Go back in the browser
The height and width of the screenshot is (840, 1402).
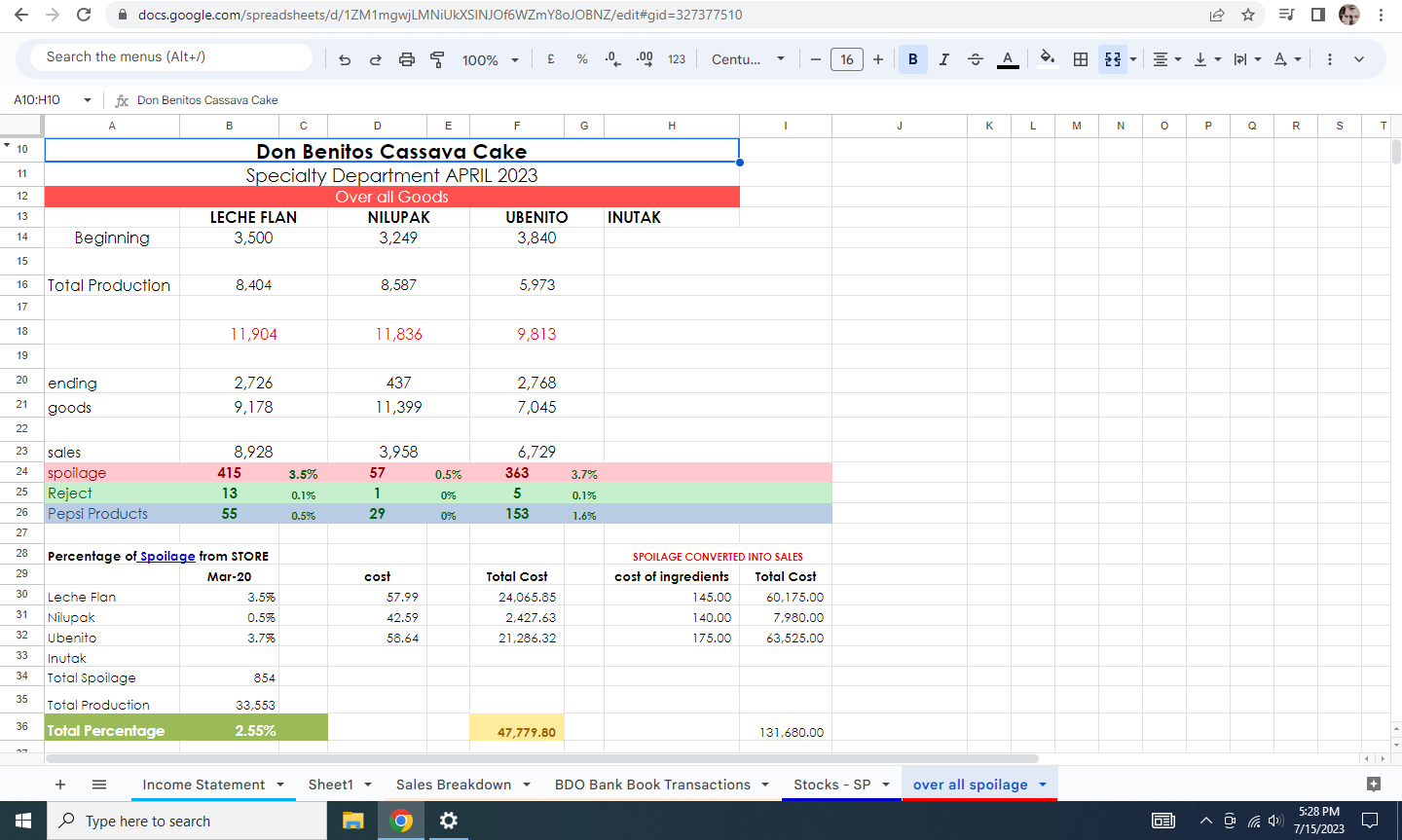(x=21, y=15)
